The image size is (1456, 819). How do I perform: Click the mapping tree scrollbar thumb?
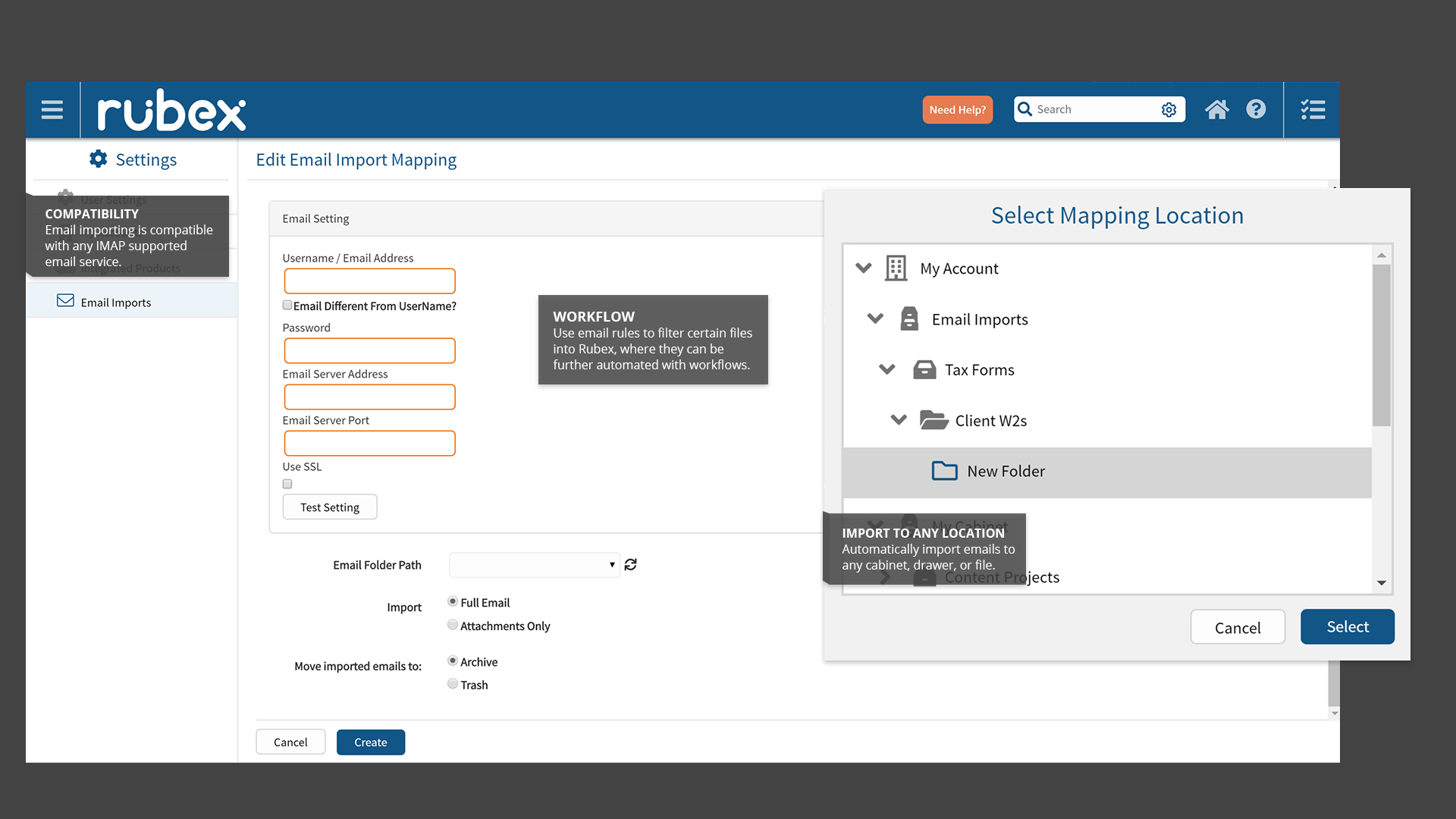[x=1382, y=345]
